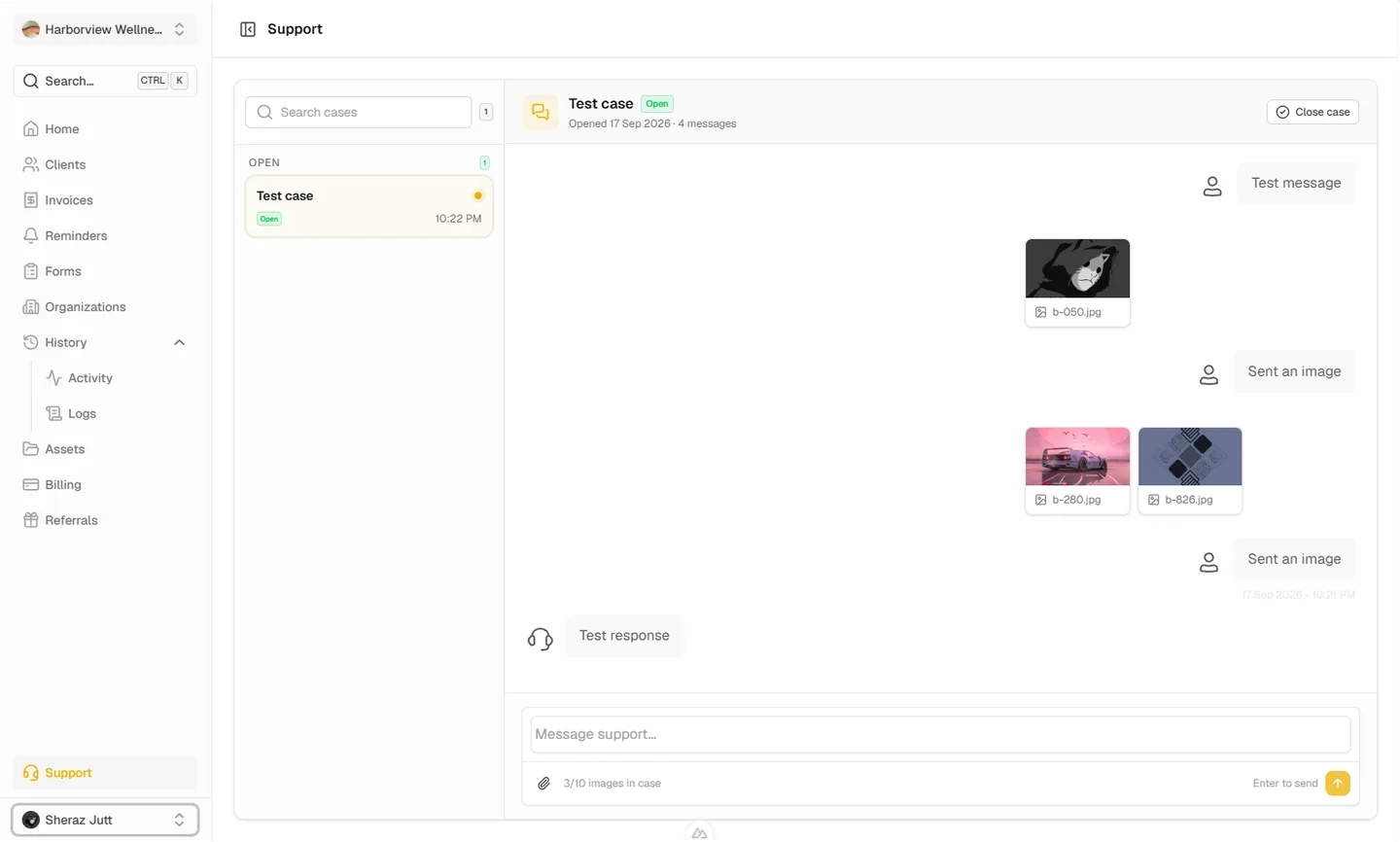Go to the Home page label
The image size is (1400, 842).
62,129
